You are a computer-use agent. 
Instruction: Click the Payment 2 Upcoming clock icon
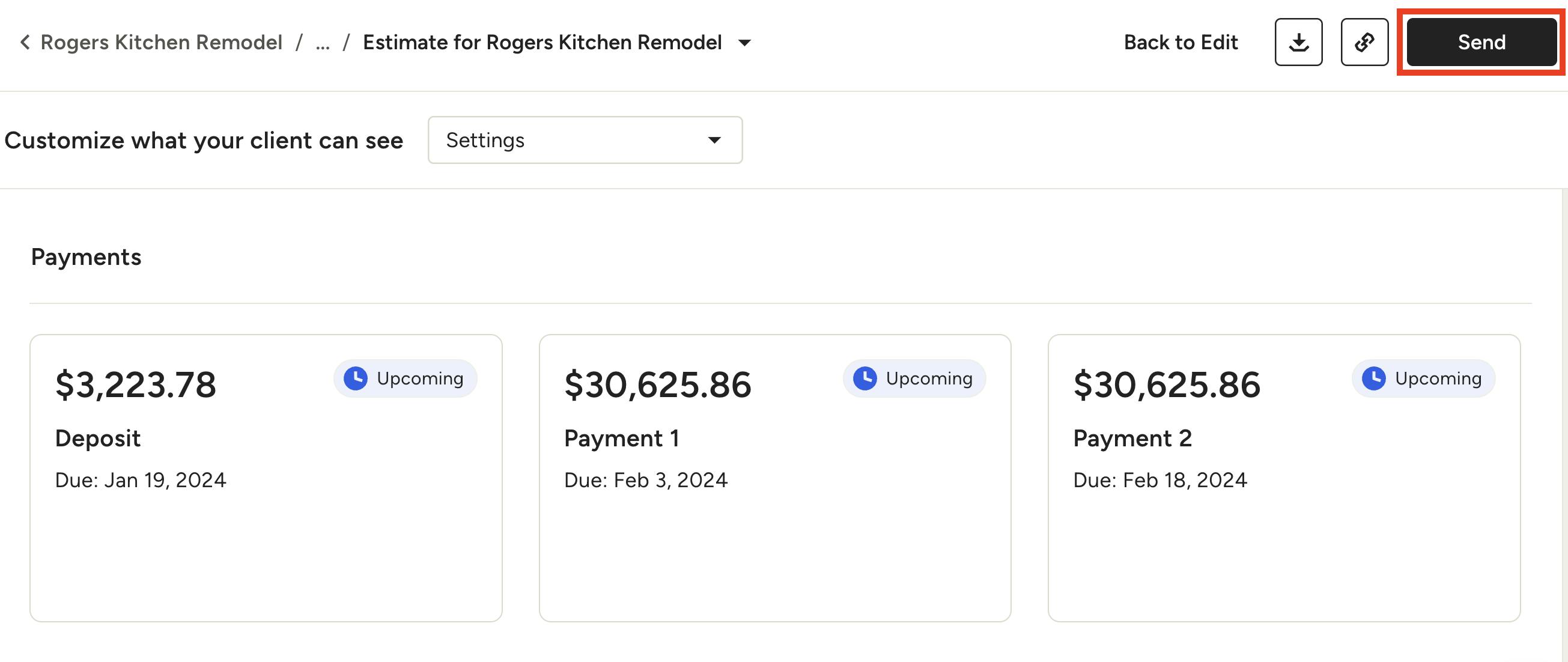click(1374, 378)
